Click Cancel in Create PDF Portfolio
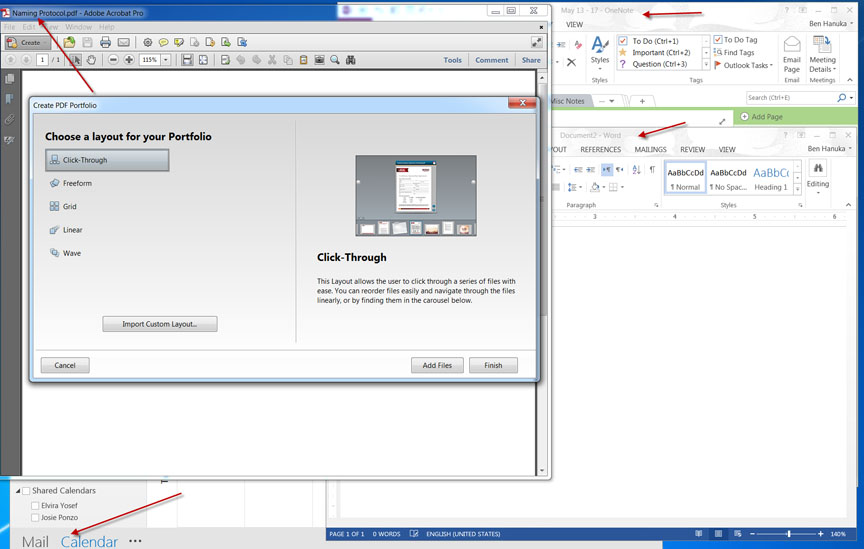864x549 pixels. (65, 365)
